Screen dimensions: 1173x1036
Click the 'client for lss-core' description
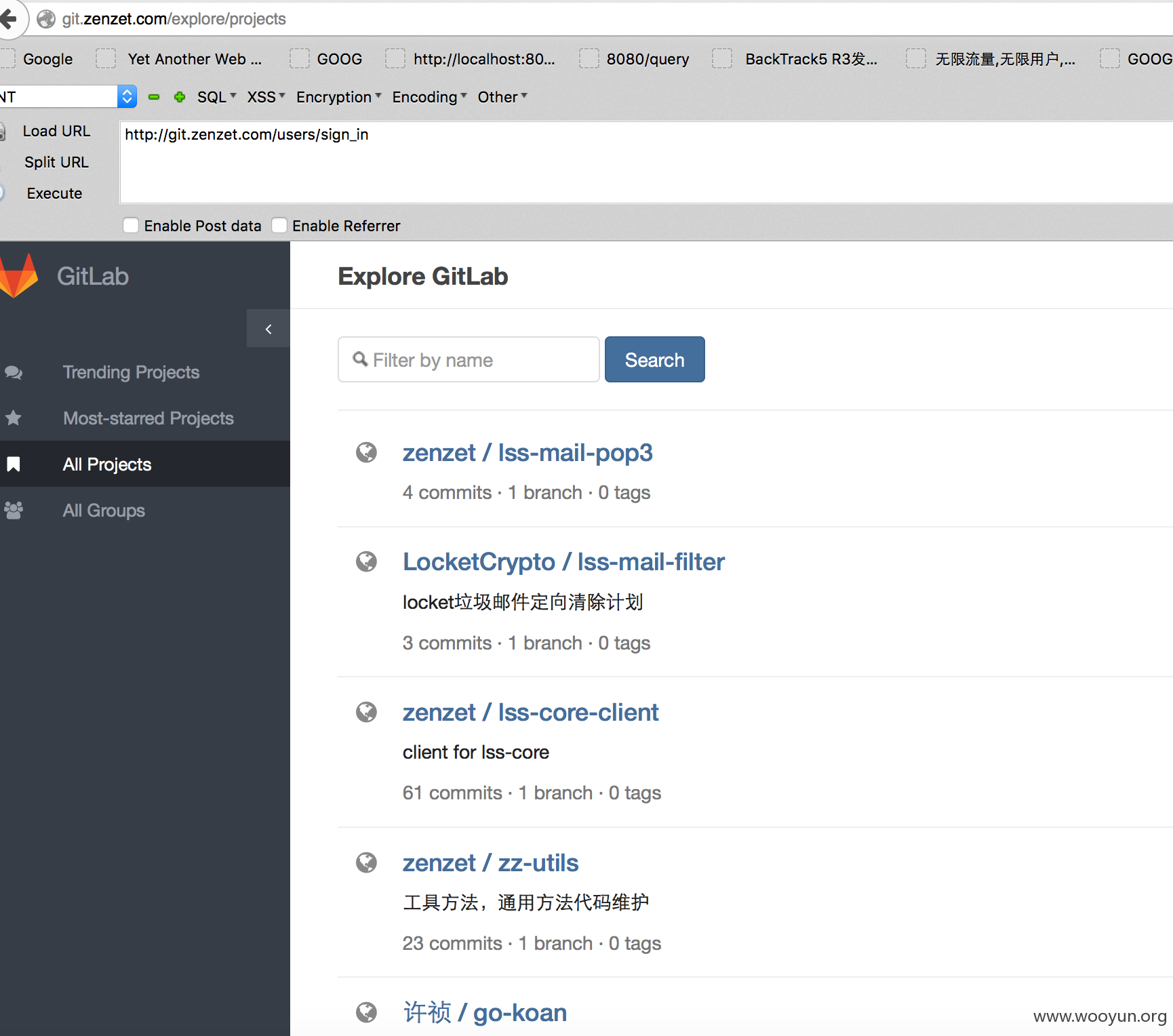475,752
